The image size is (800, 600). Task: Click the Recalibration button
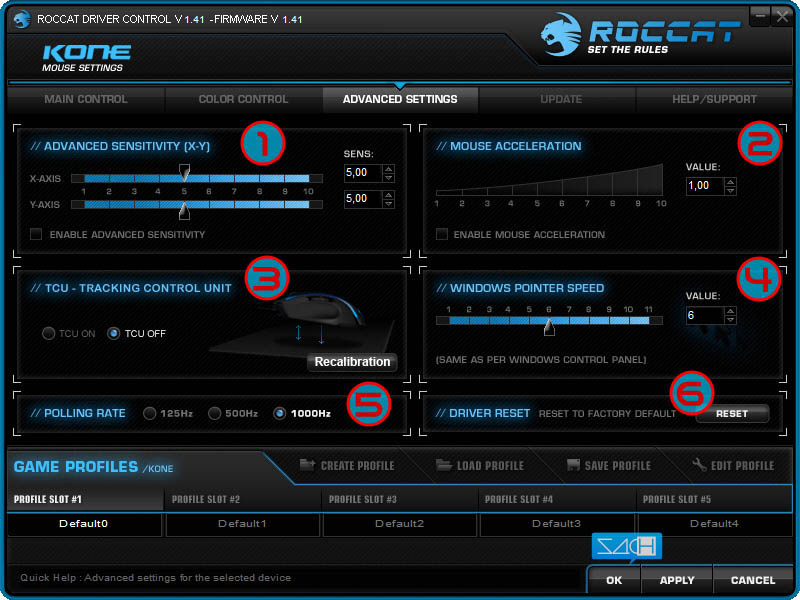point(352,362)
